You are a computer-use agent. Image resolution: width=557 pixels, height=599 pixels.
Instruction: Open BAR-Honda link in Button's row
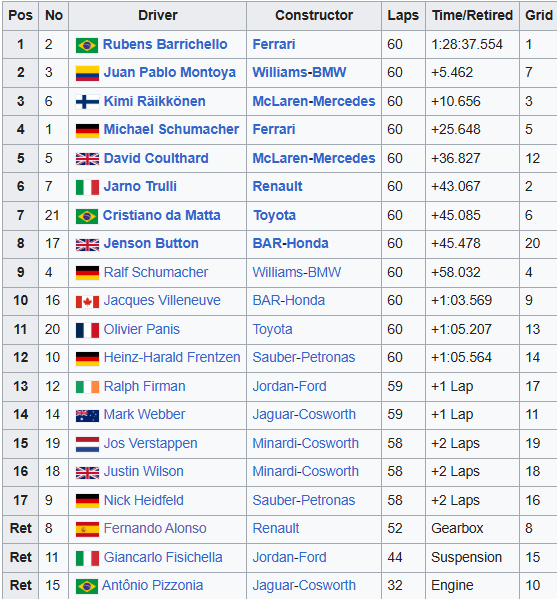pyautogui.click(x=291, y=243)
